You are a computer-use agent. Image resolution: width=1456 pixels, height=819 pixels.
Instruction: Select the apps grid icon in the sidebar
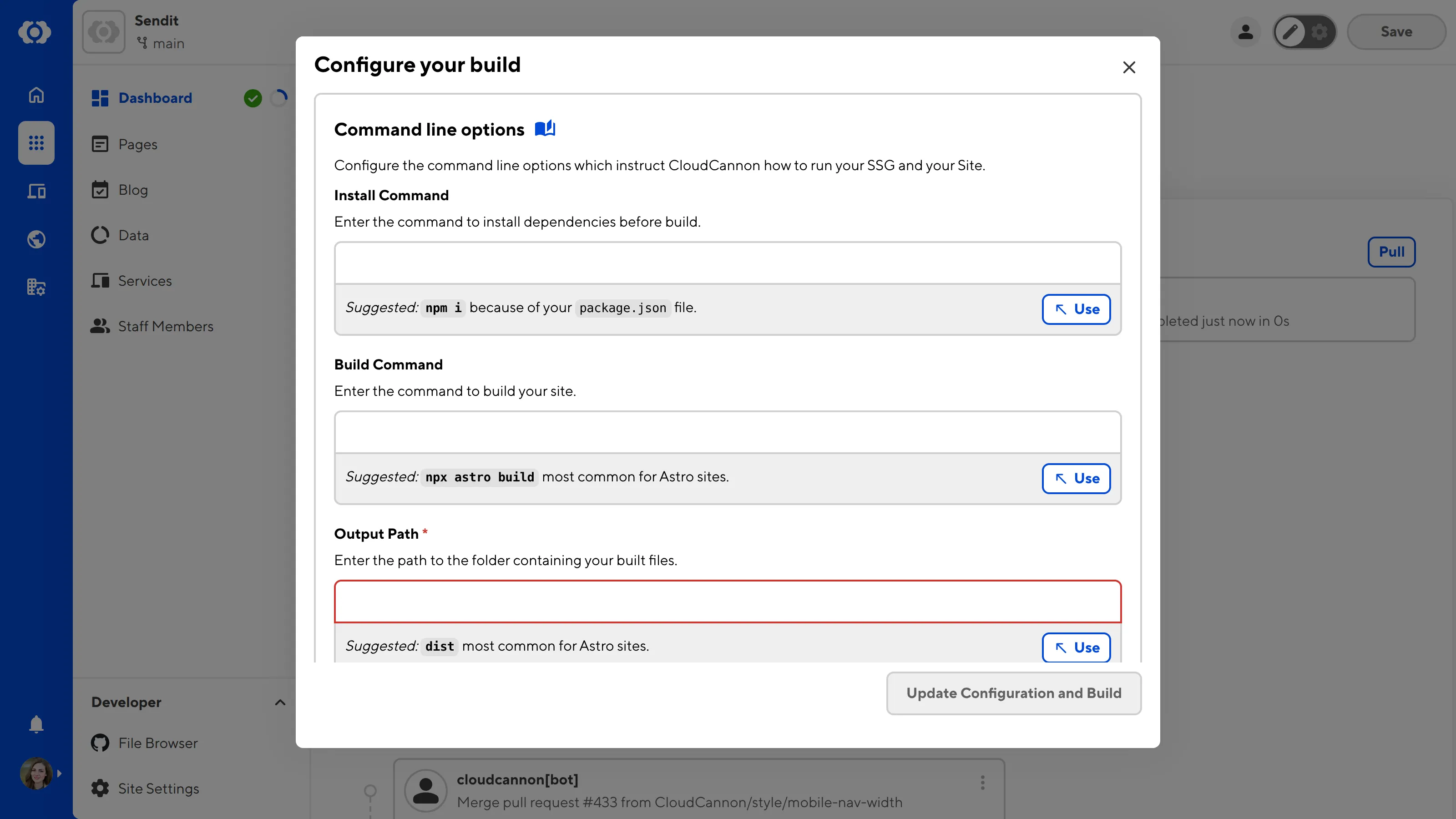tap(35, 142)
